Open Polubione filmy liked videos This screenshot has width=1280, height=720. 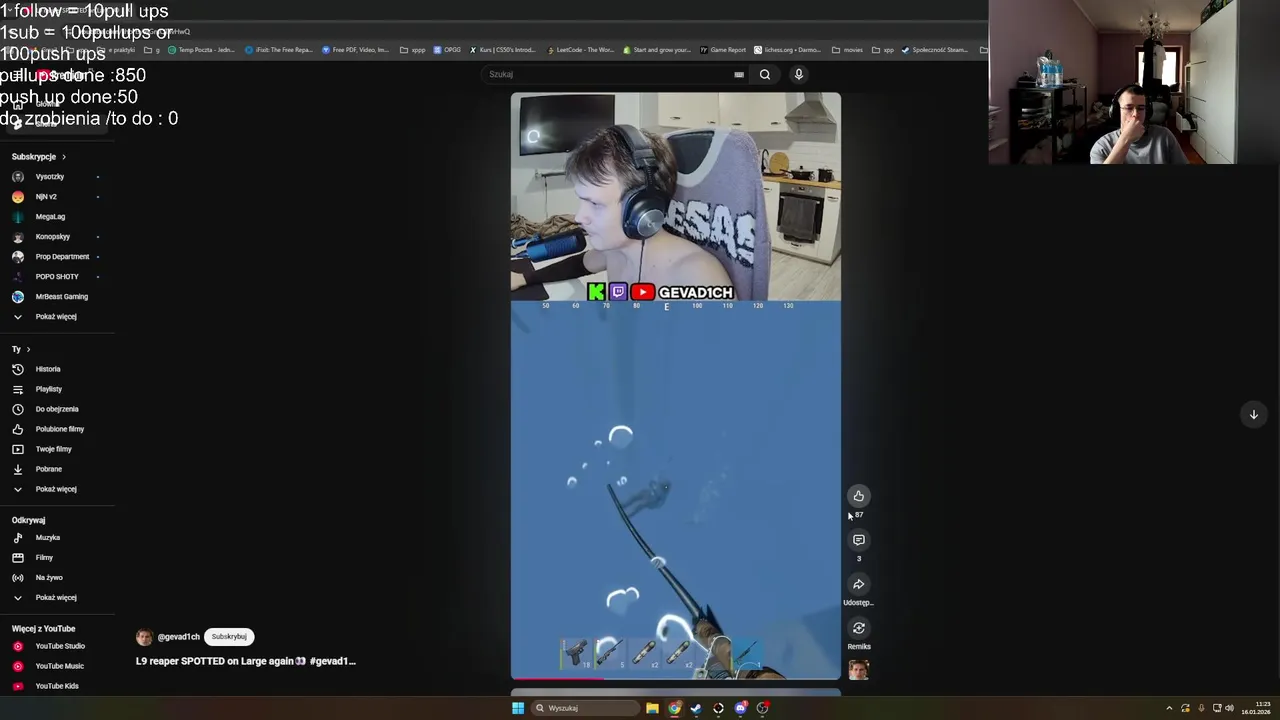[58, 429]
